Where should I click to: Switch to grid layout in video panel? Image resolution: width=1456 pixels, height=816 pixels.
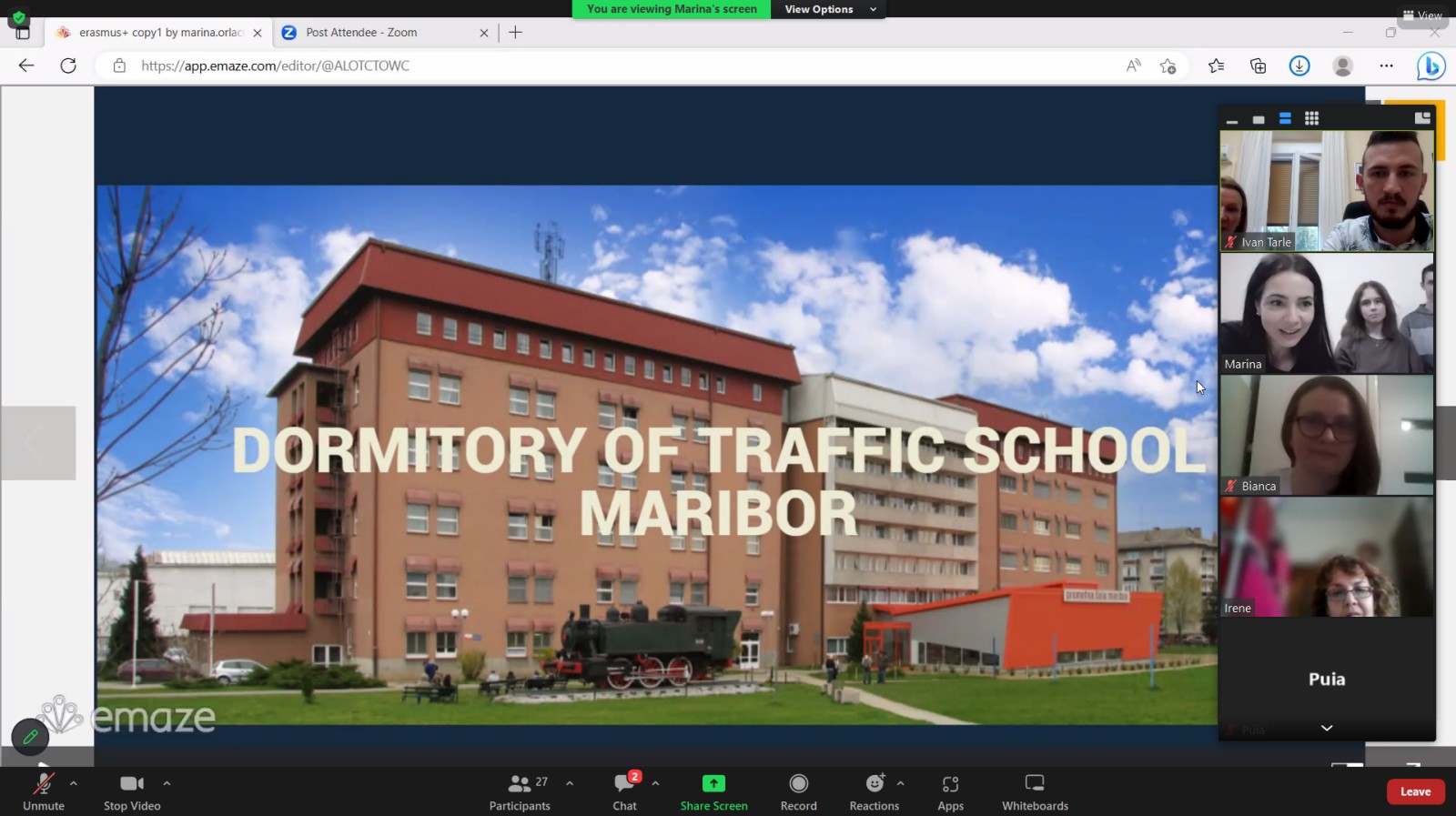pyautogui.click(x=1311, y=118)
